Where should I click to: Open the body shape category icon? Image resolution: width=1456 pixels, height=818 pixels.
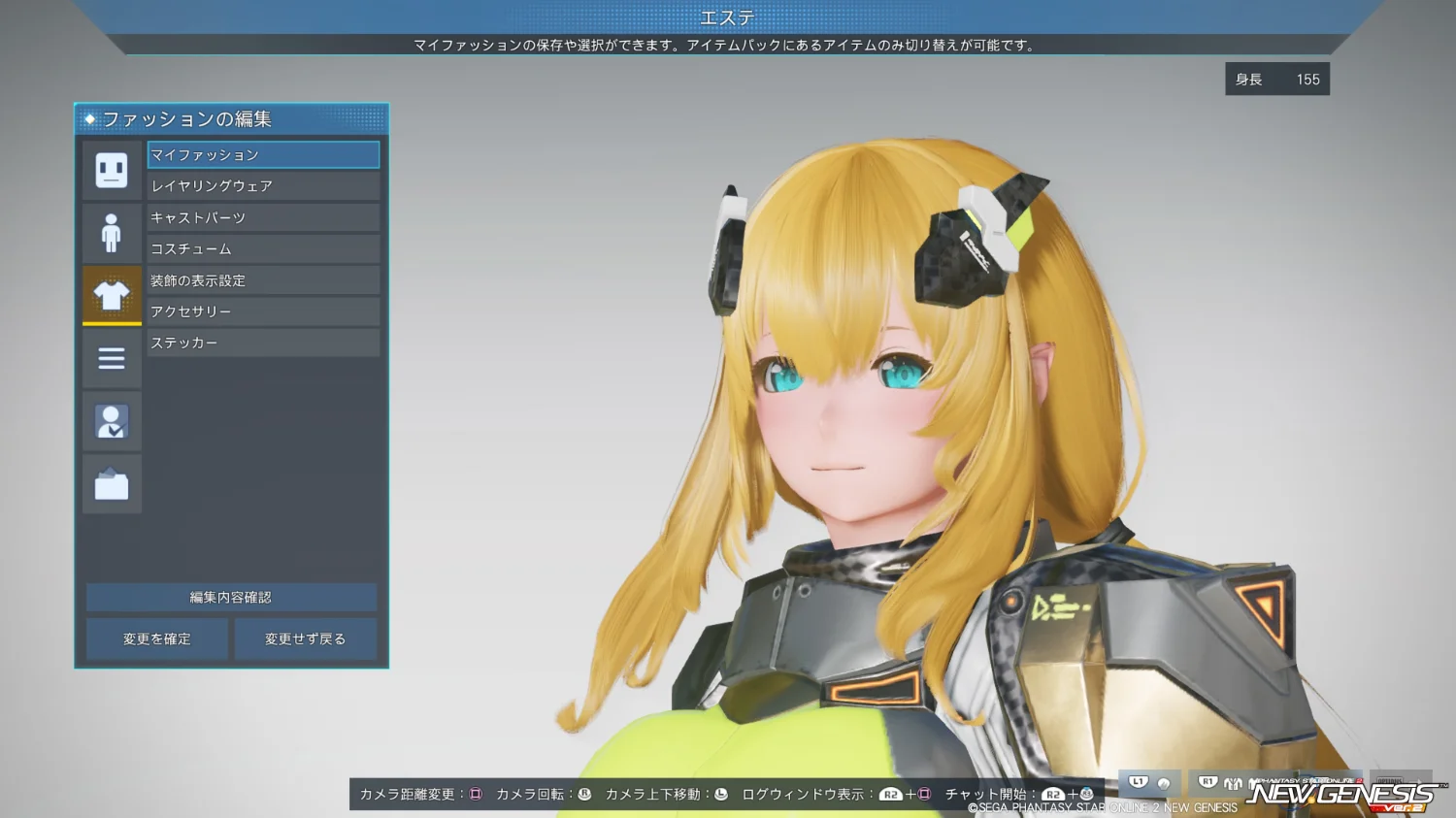tap(112, 233)
